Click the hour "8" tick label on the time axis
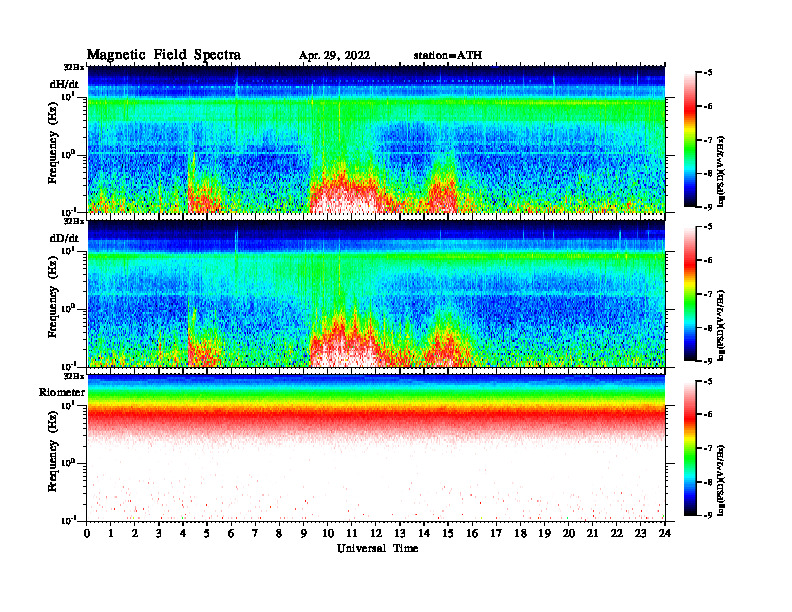The height and width of the screenshot is (612, 792). tap(279, 533)
